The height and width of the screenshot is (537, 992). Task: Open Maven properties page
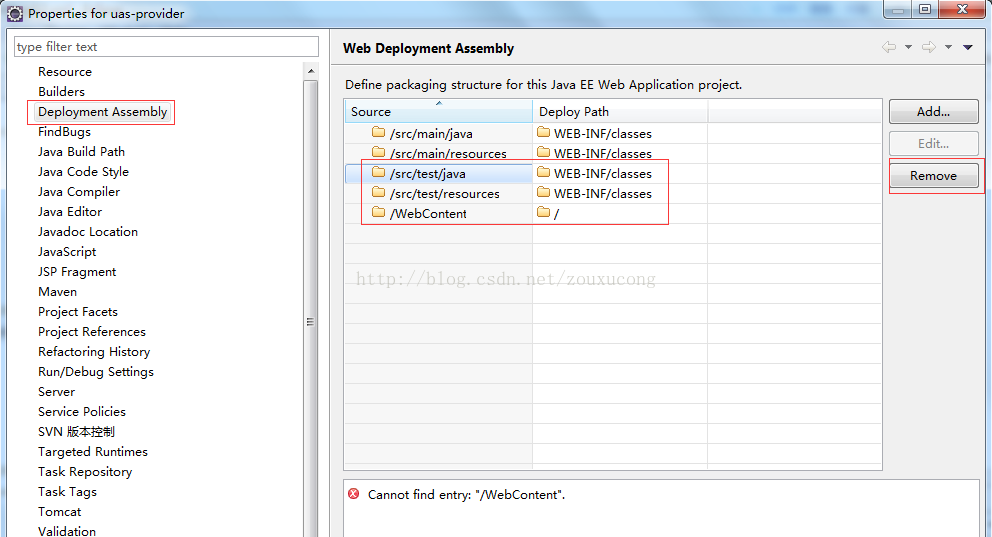pyautogui.click(x=58, y=292)
